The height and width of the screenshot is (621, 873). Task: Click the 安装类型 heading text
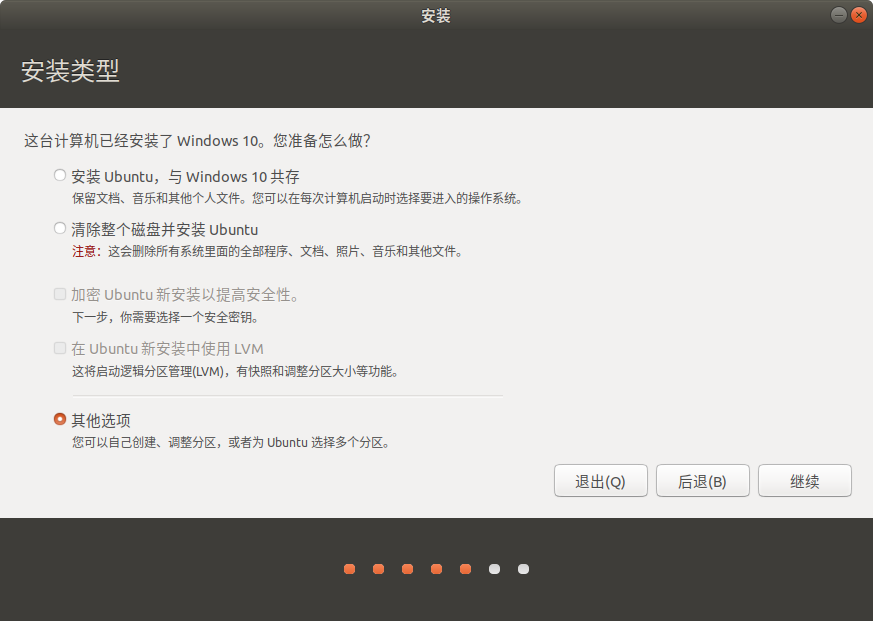[x=70, y=71]
